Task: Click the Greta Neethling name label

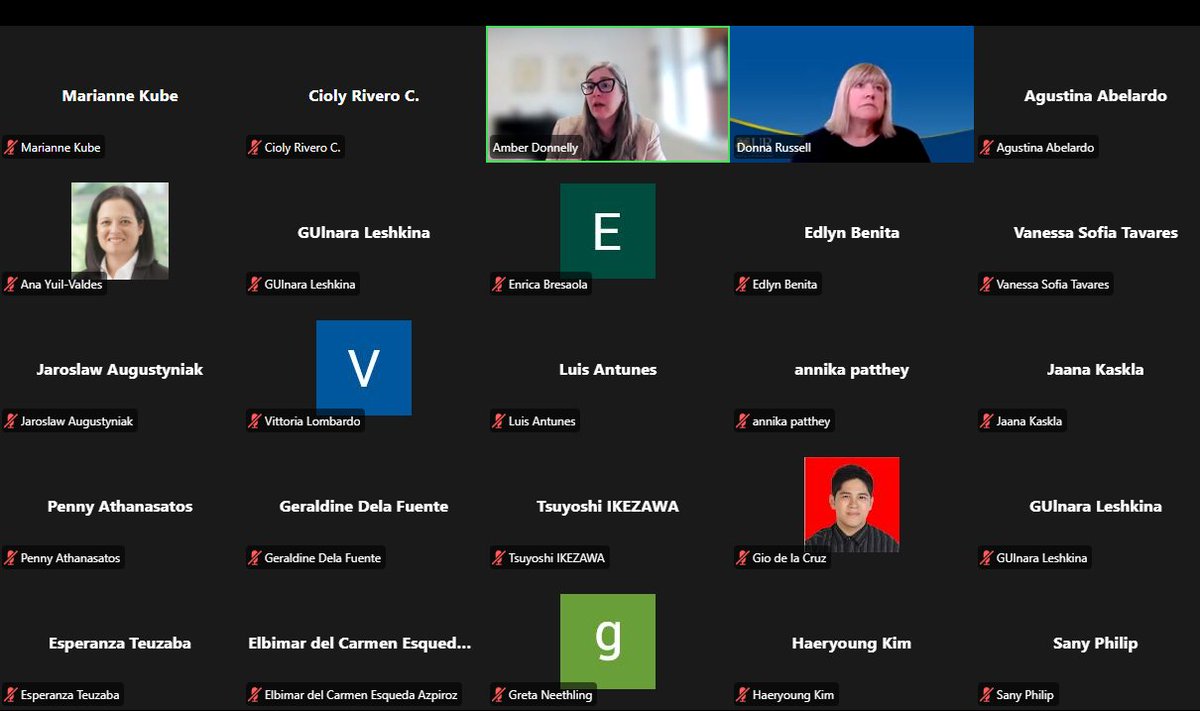Action: [550, 695]
